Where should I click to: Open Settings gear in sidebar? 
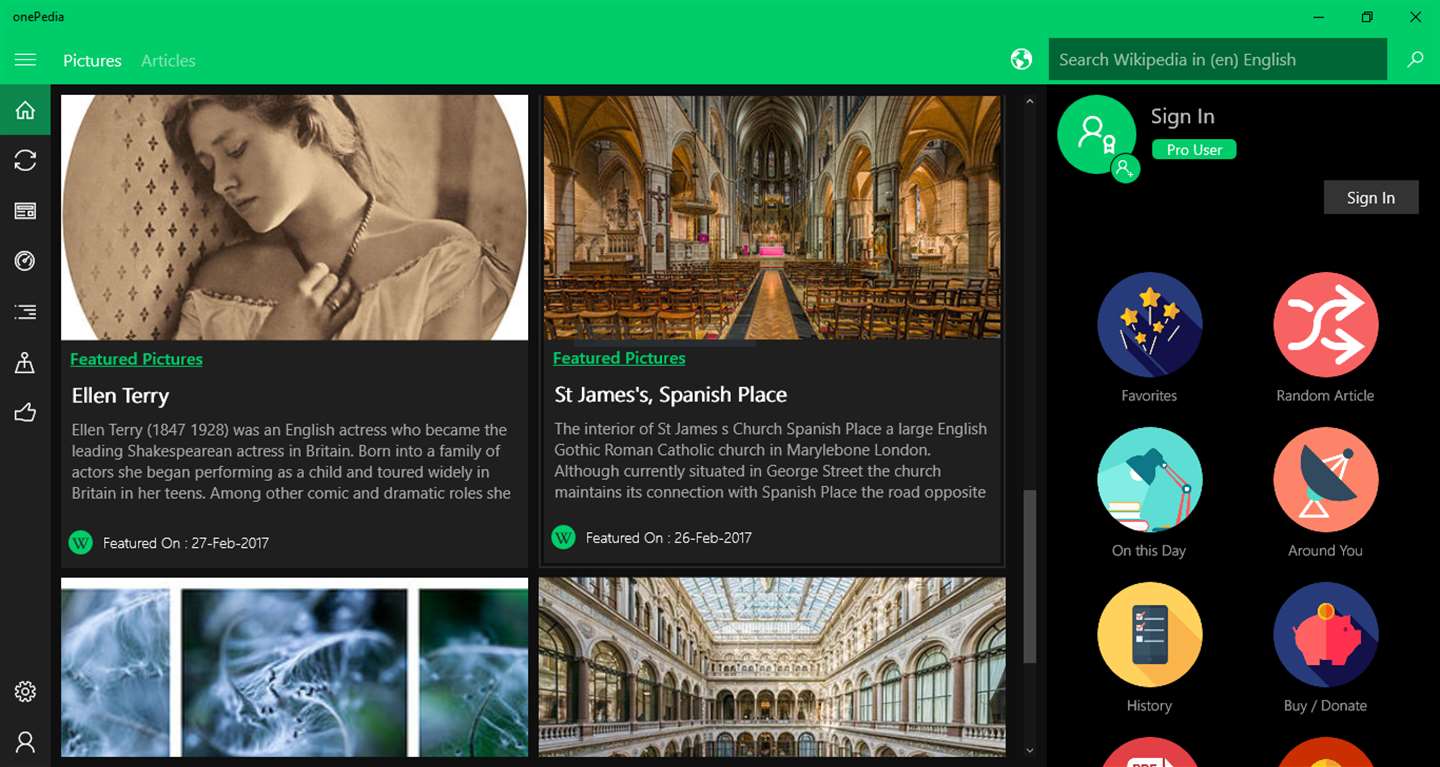click(x=25, y=691)
